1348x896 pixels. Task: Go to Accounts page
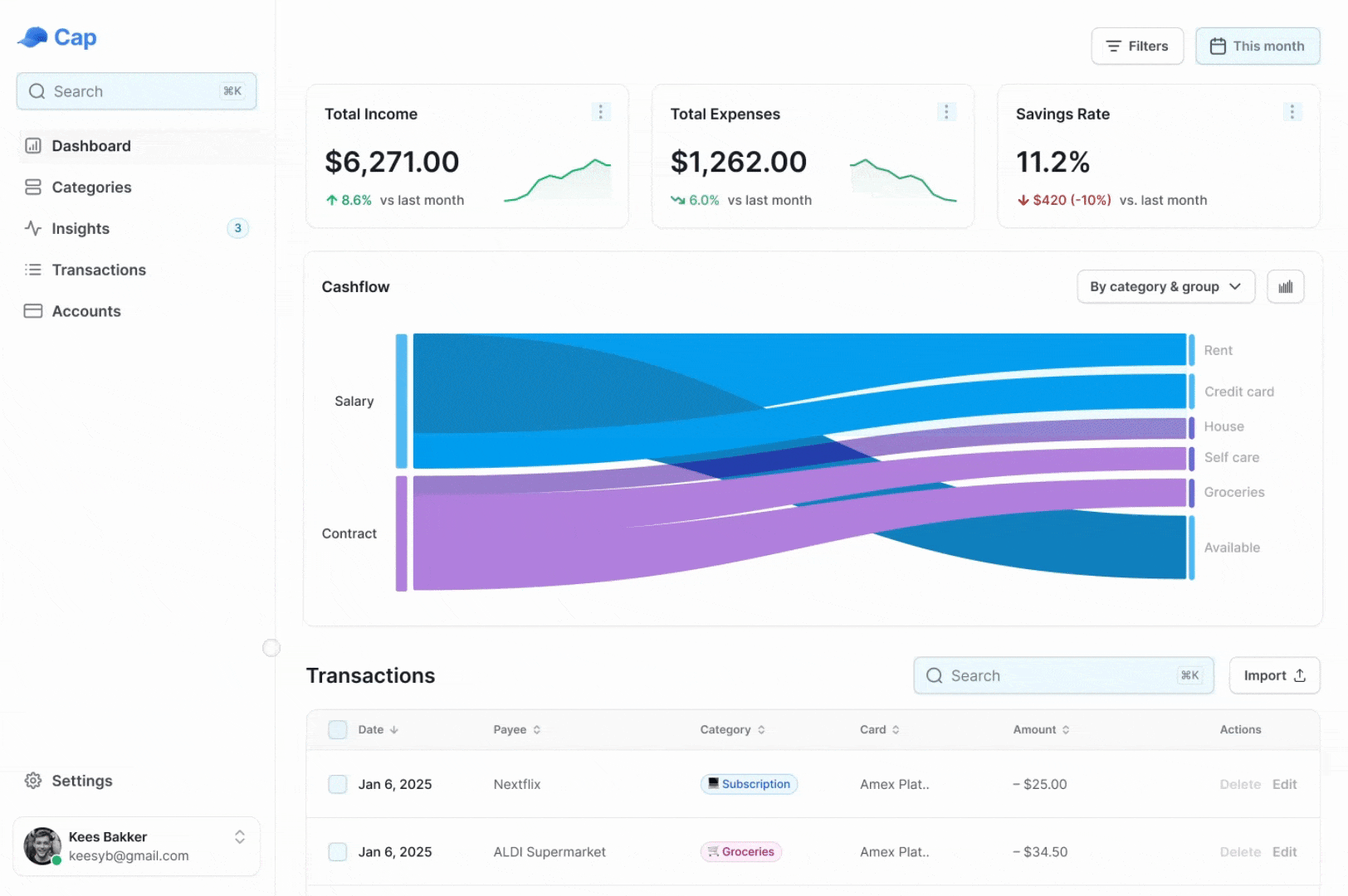137,311
